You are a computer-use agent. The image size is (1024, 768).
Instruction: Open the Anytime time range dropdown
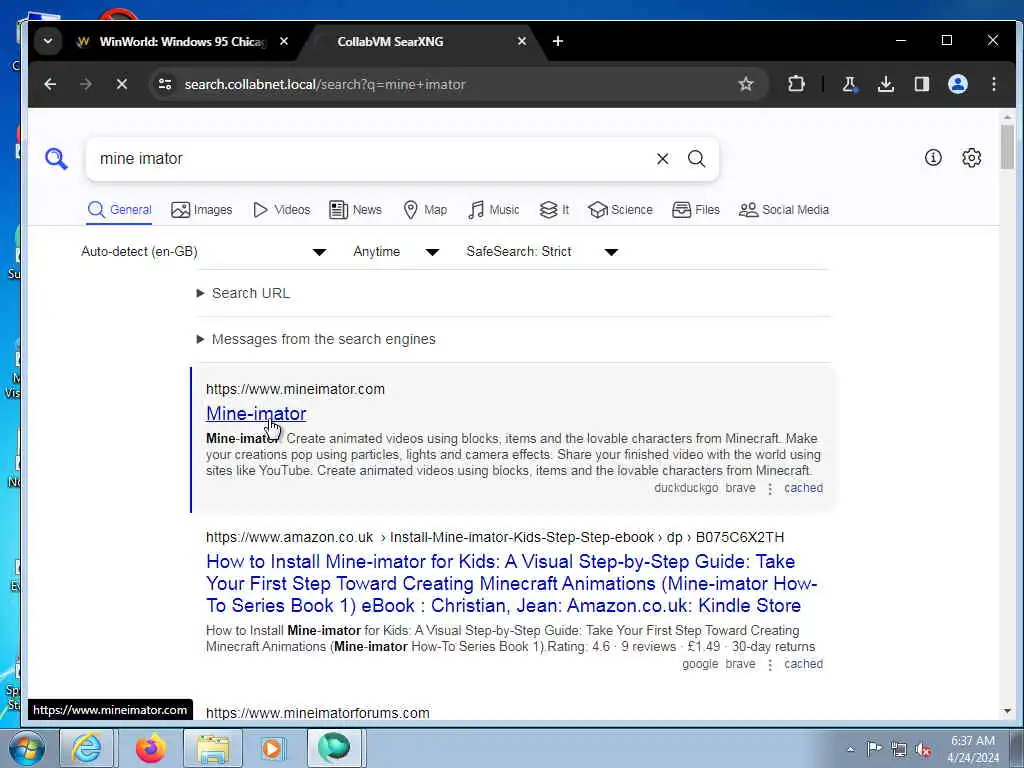coord(396,251)
